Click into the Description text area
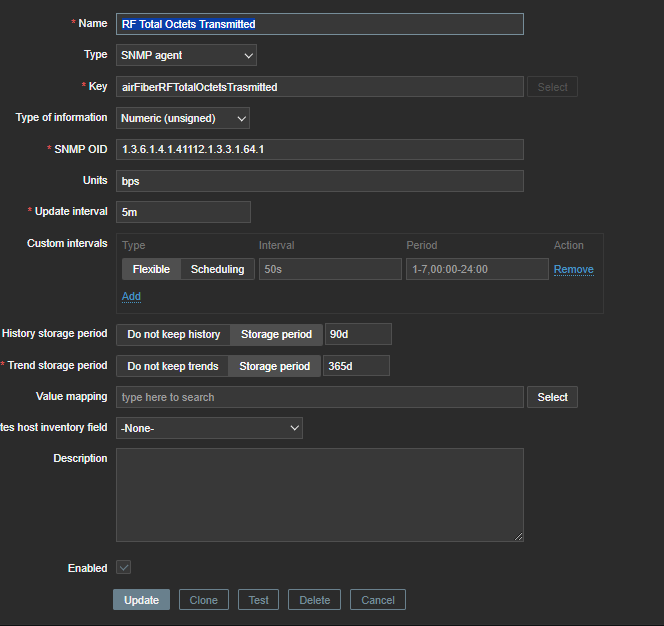Image resolution: width=664 pixels, height=626 pixels. pyautogui.click(x=319, y=495)
